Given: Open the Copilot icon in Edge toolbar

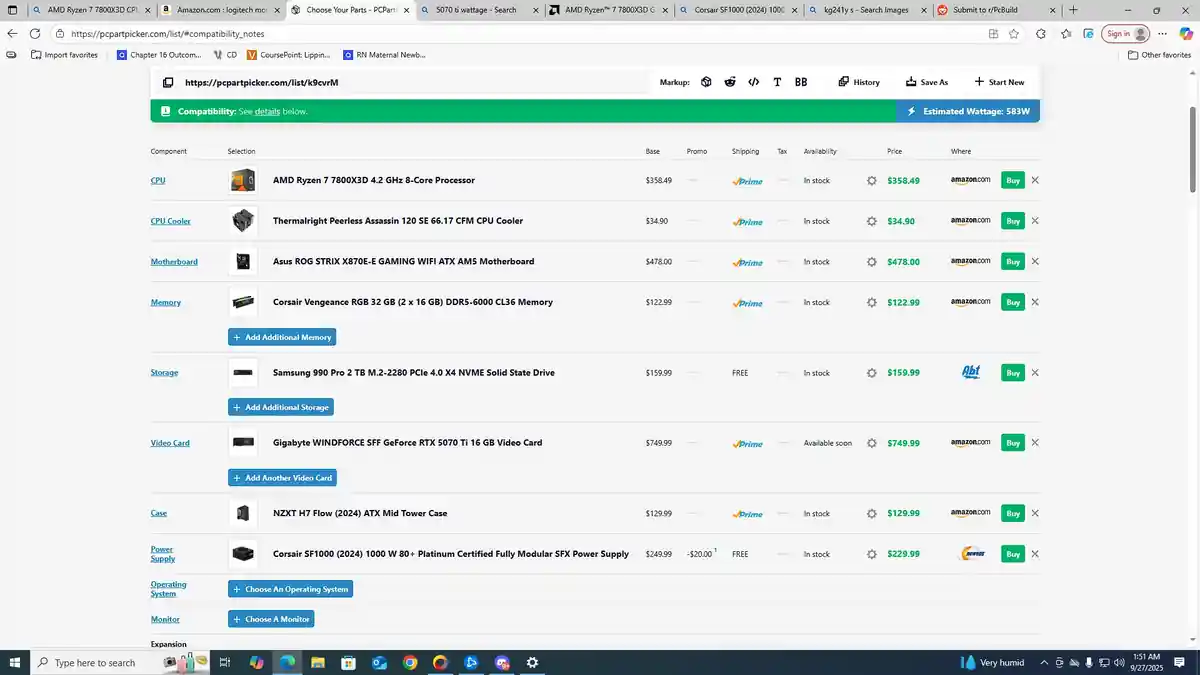Looking at the screenshot, I should tap(1186, 33).
